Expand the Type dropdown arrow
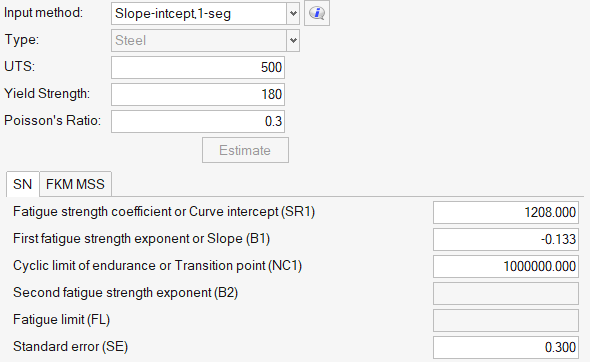Image resolution: width=590 pixels, height=362 pixels. pos(293,40)
